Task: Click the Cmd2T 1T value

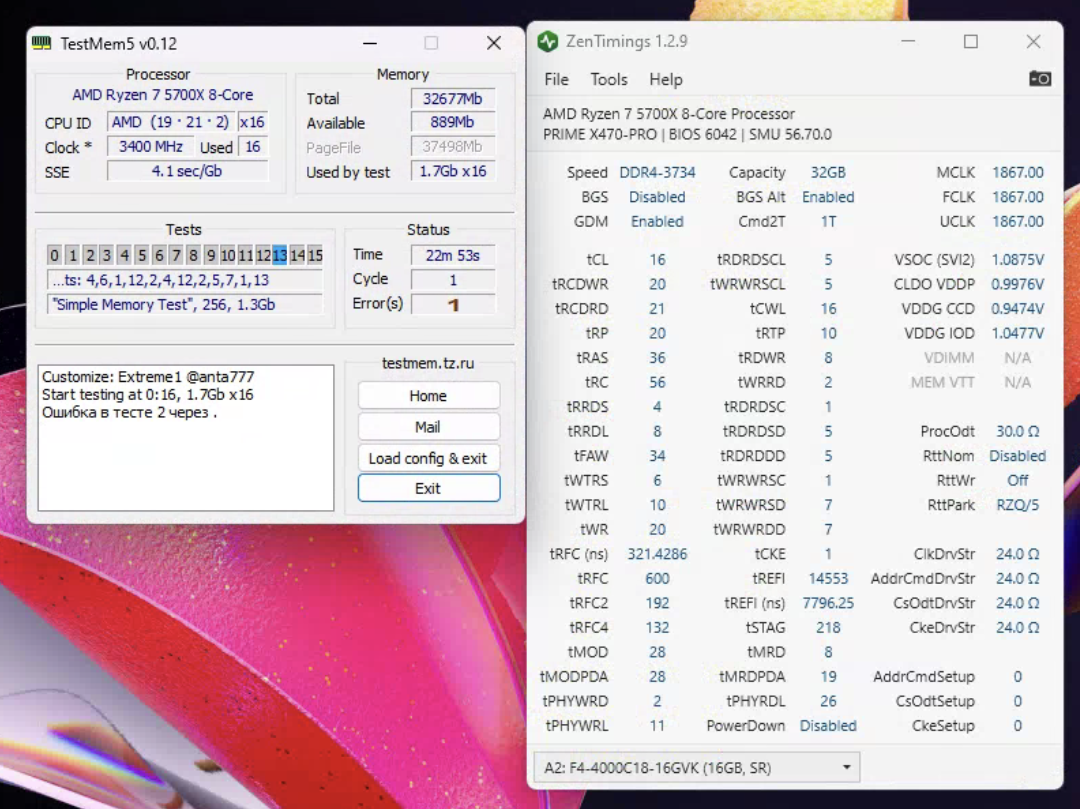Action: coord(828,222)
